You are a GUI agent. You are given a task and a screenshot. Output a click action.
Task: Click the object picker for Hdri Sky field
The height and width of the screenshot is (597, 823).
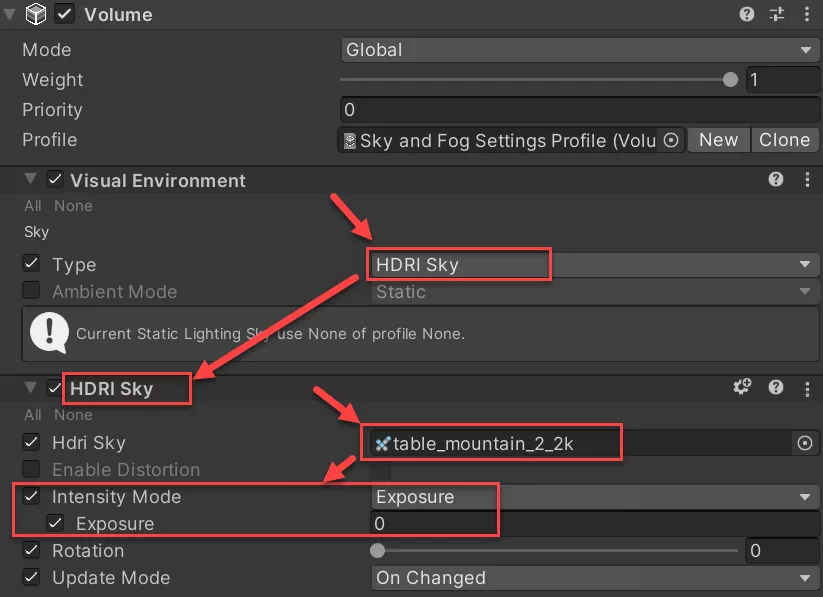[805, 443]
